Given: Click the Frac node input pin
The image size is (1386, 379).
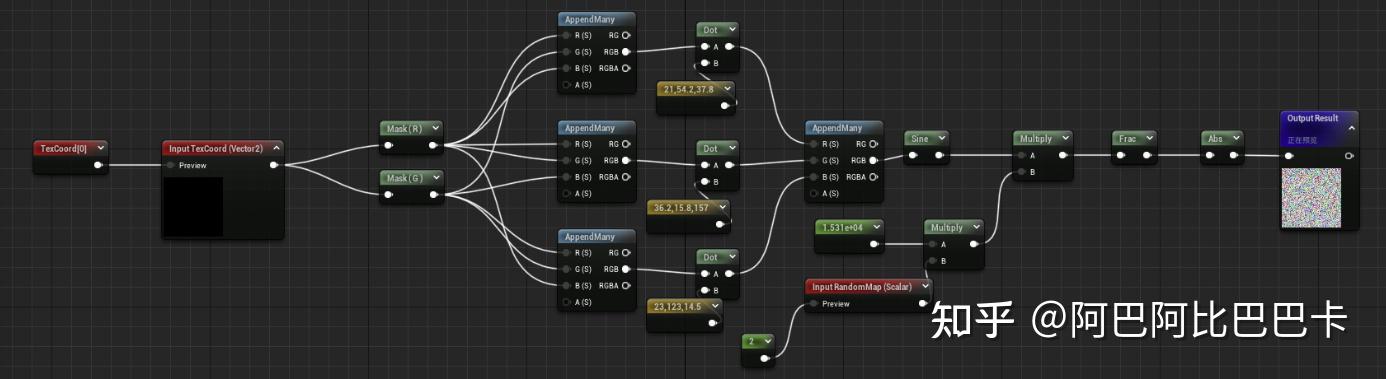Looking at the screenshot, I should [1120, 155].
